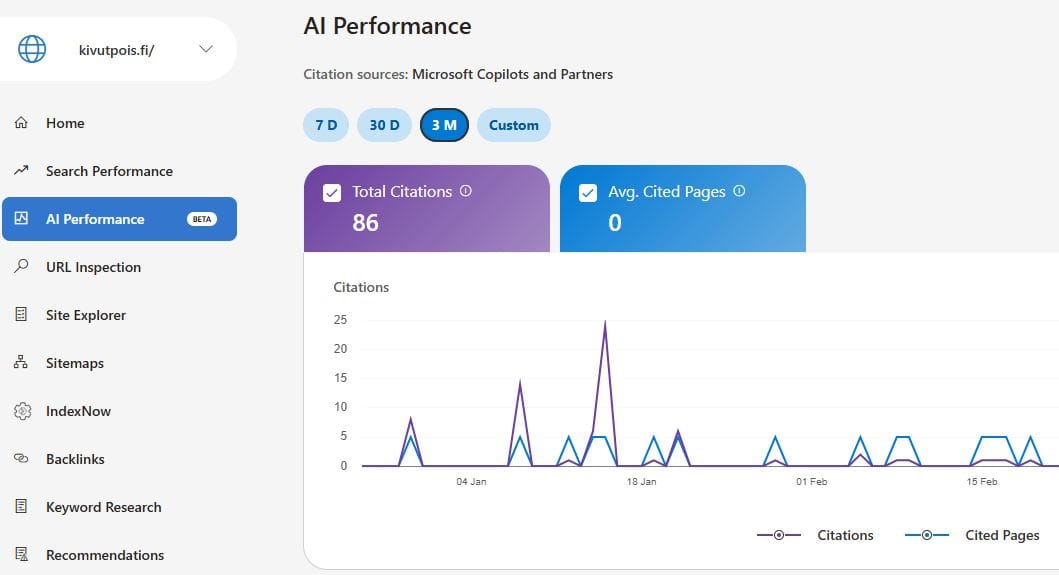Viewport: 1059px width, 575px height.
Task: Click the globe site icon
Action: coord(32,49)
